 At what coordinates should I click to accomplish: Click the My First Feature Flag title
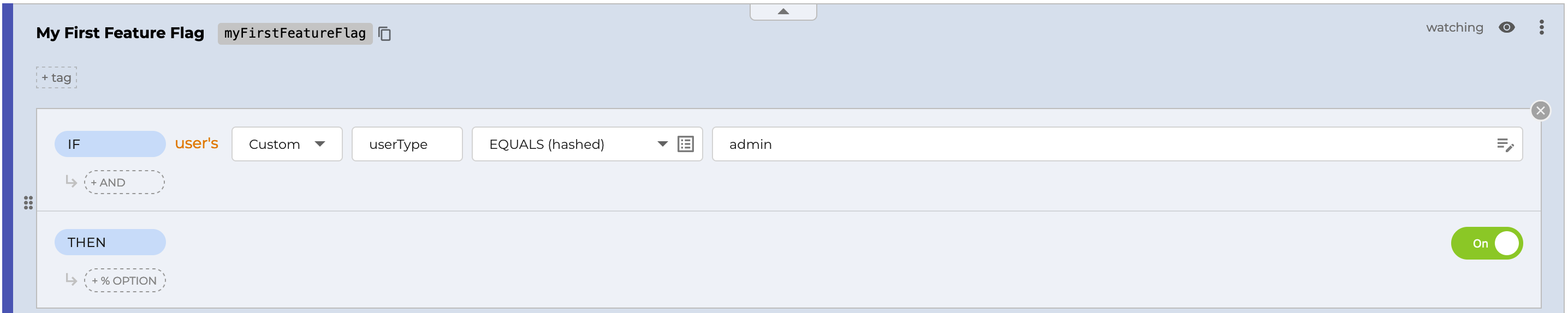(120, 33)
